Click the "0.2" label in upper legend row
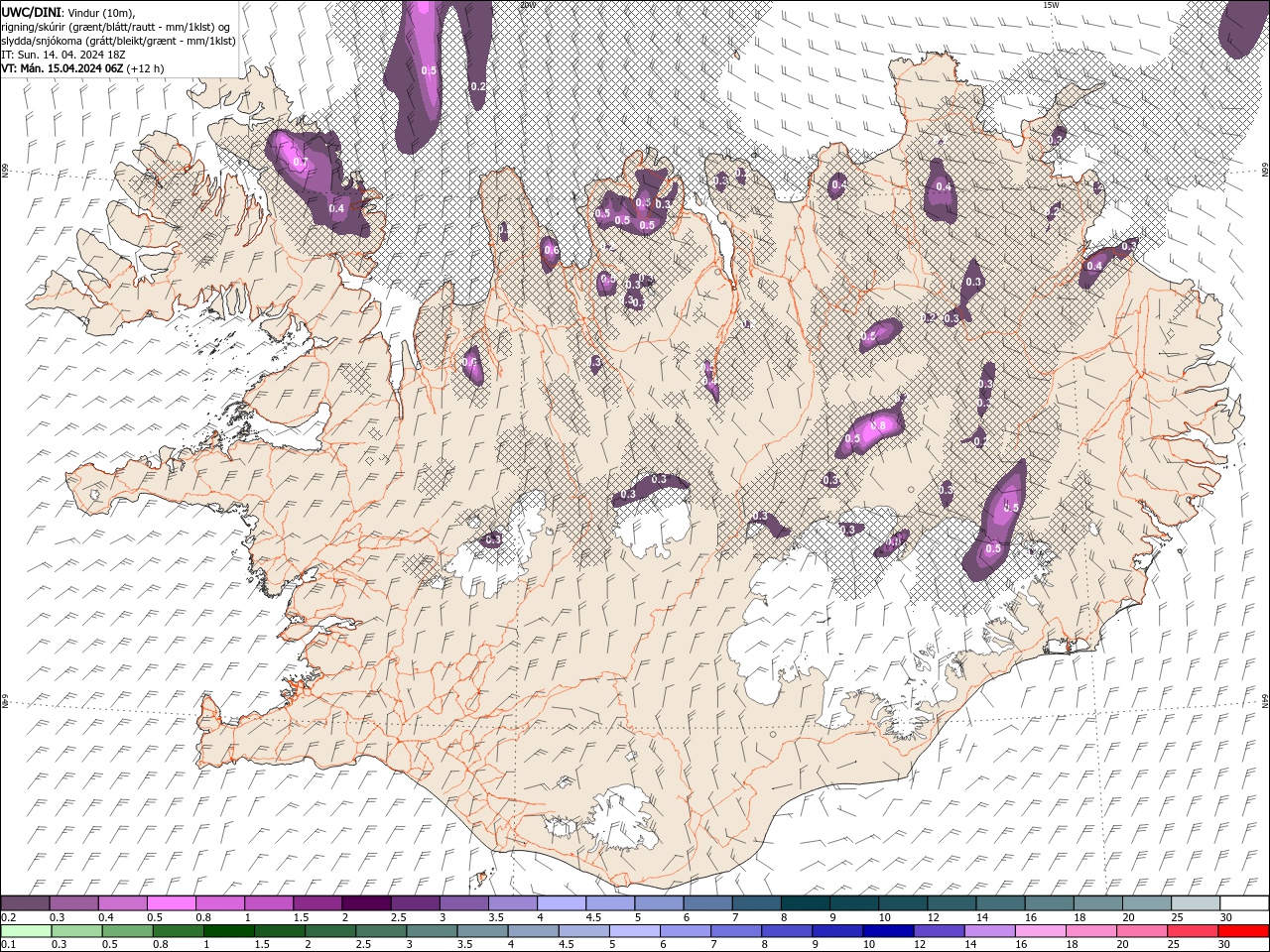The height and width of the screenshot is (952, 1270). point(8,917)
